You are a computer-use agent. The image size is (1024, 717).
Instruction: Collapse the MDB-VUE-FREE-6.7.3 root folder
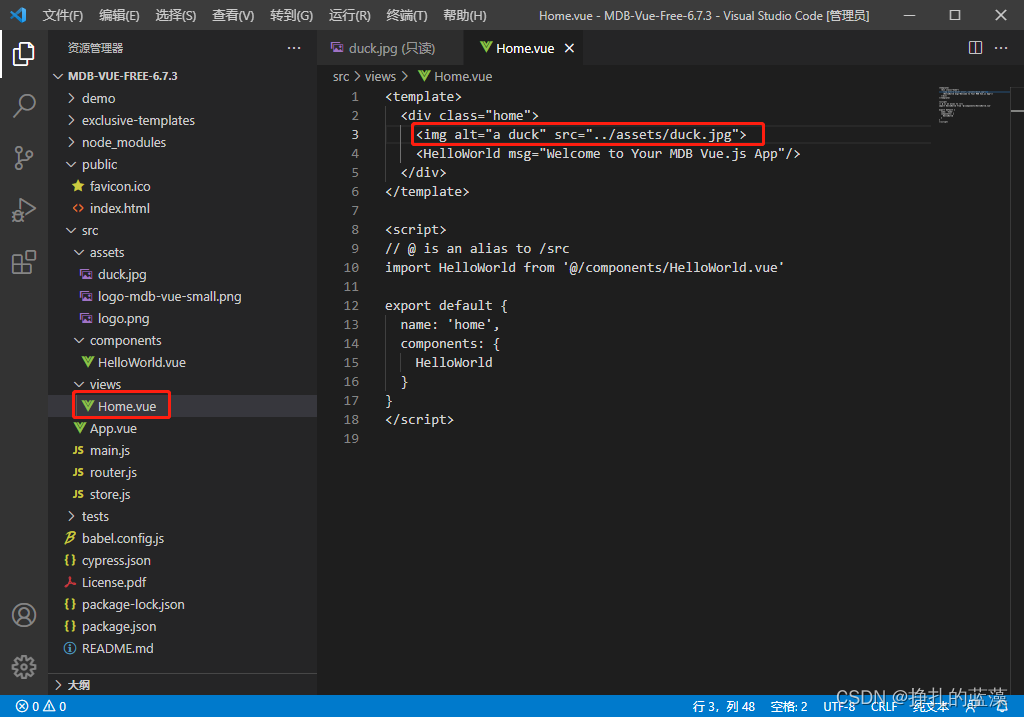tap(123, 76)
